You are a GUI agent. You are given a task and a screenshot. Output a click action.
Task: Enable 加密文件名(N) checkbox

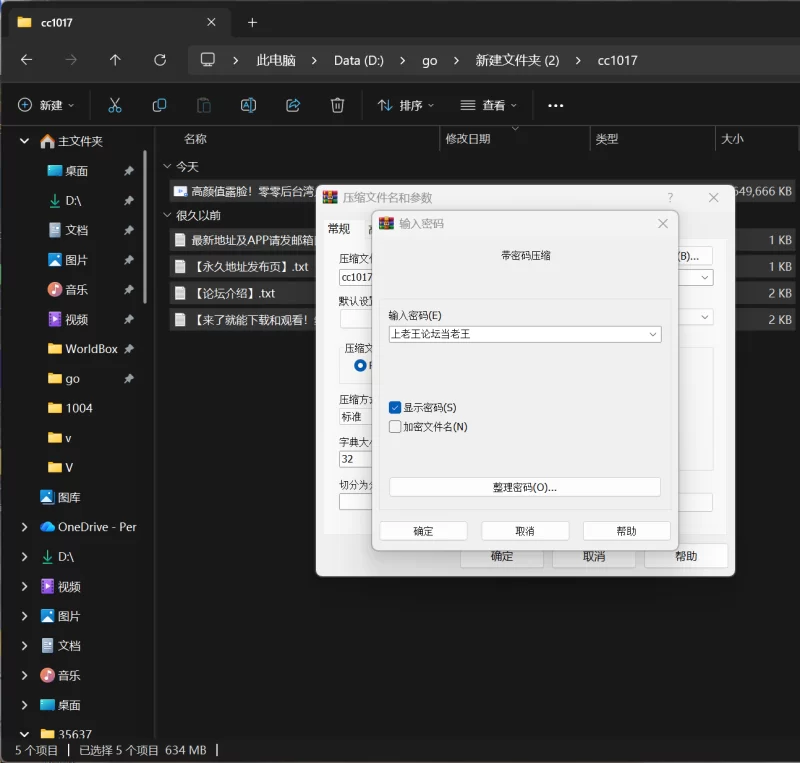tap(394, 427)
